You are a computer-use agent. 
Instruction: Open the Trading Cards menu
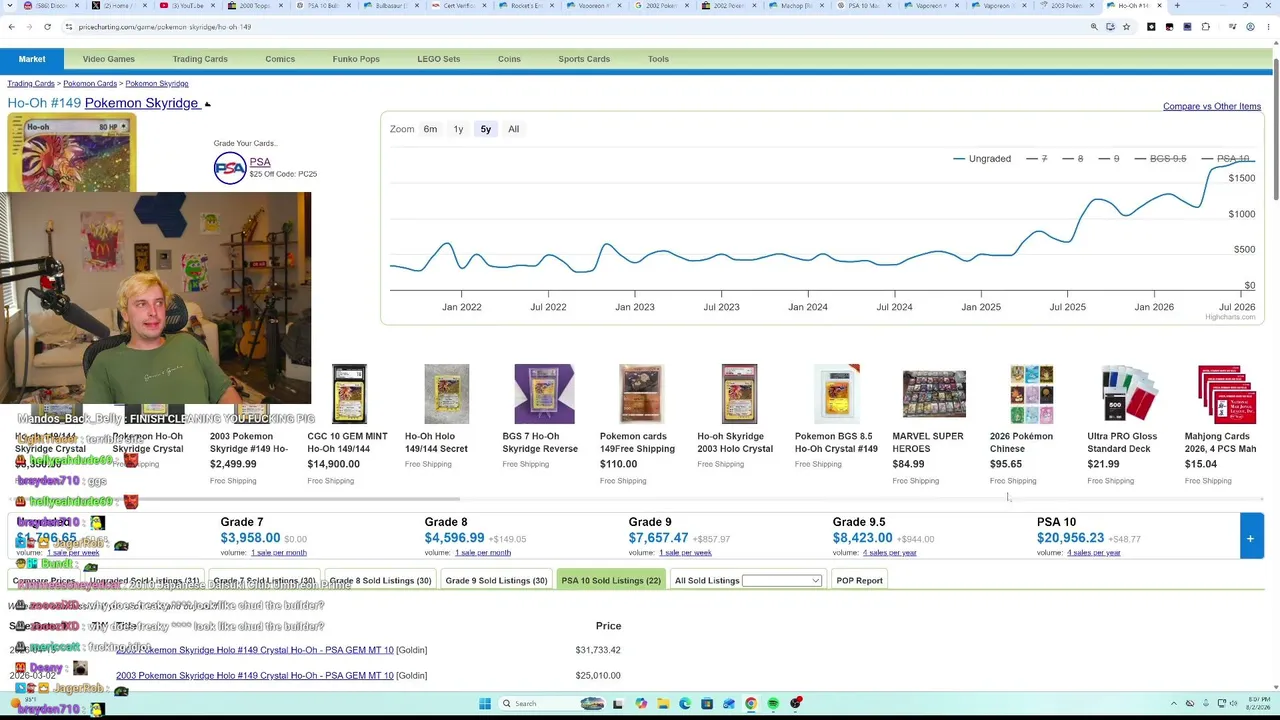coord(200,59)
